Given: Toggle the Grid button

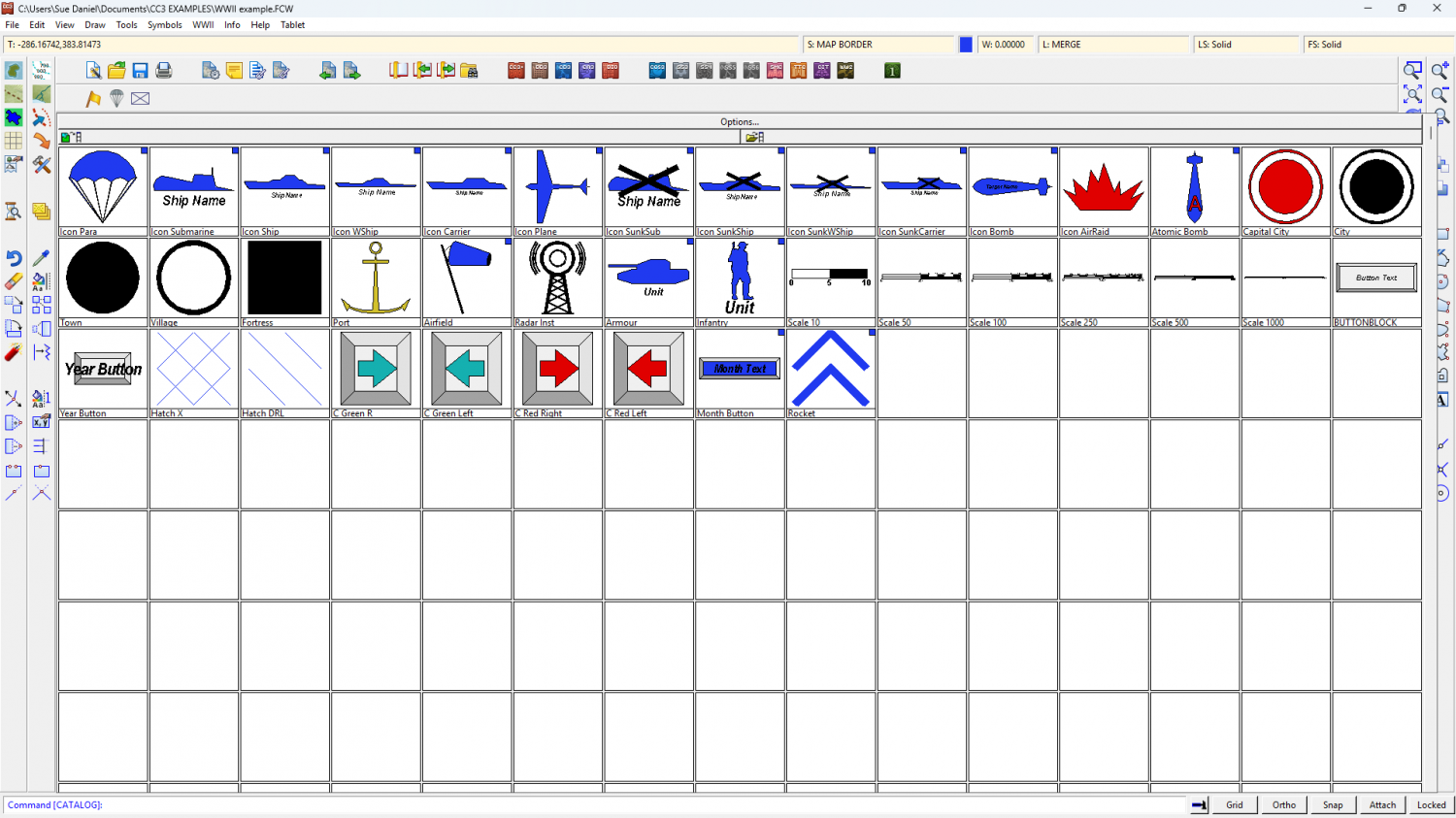Looking at the screenshot, I should click(1234, 804).
